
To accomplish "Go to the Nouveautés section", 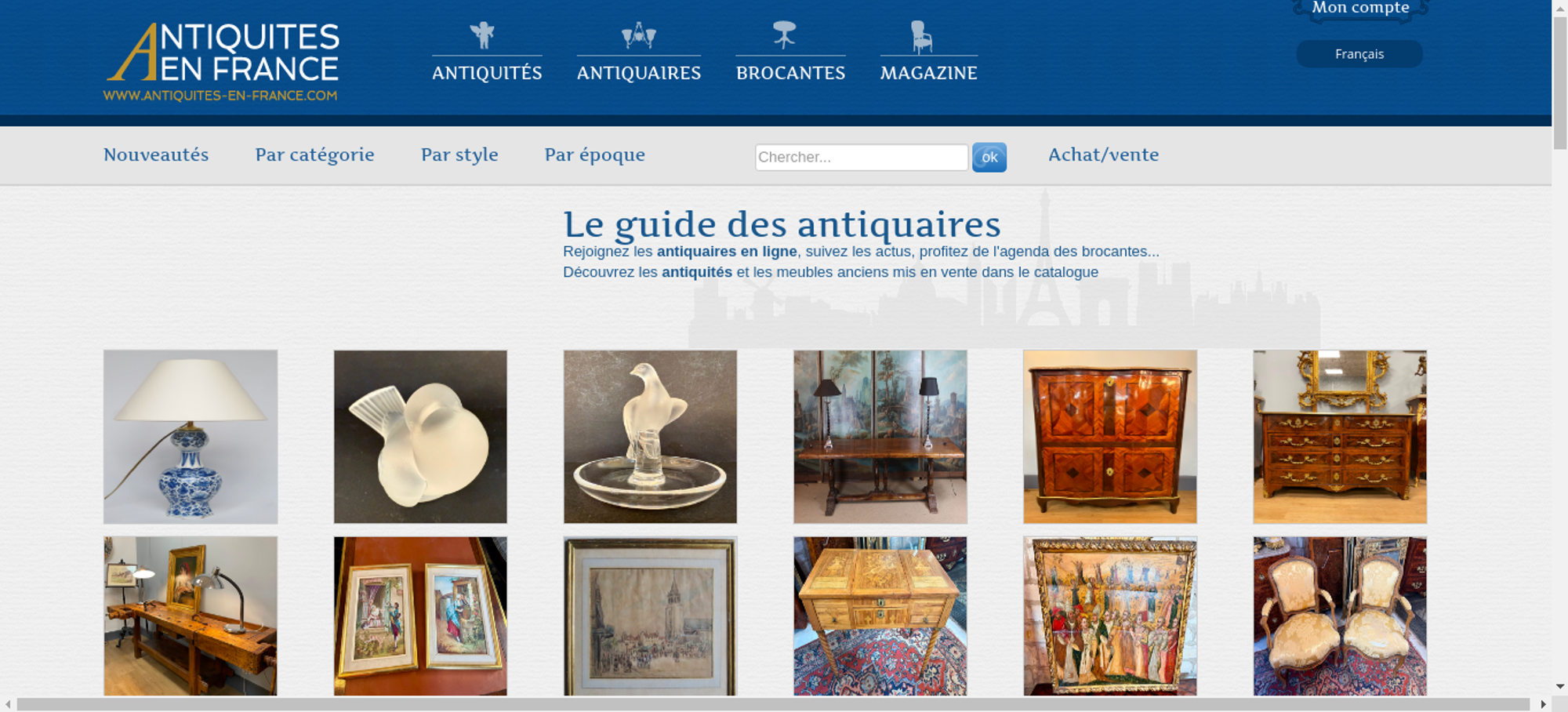I will click(156, 154).
